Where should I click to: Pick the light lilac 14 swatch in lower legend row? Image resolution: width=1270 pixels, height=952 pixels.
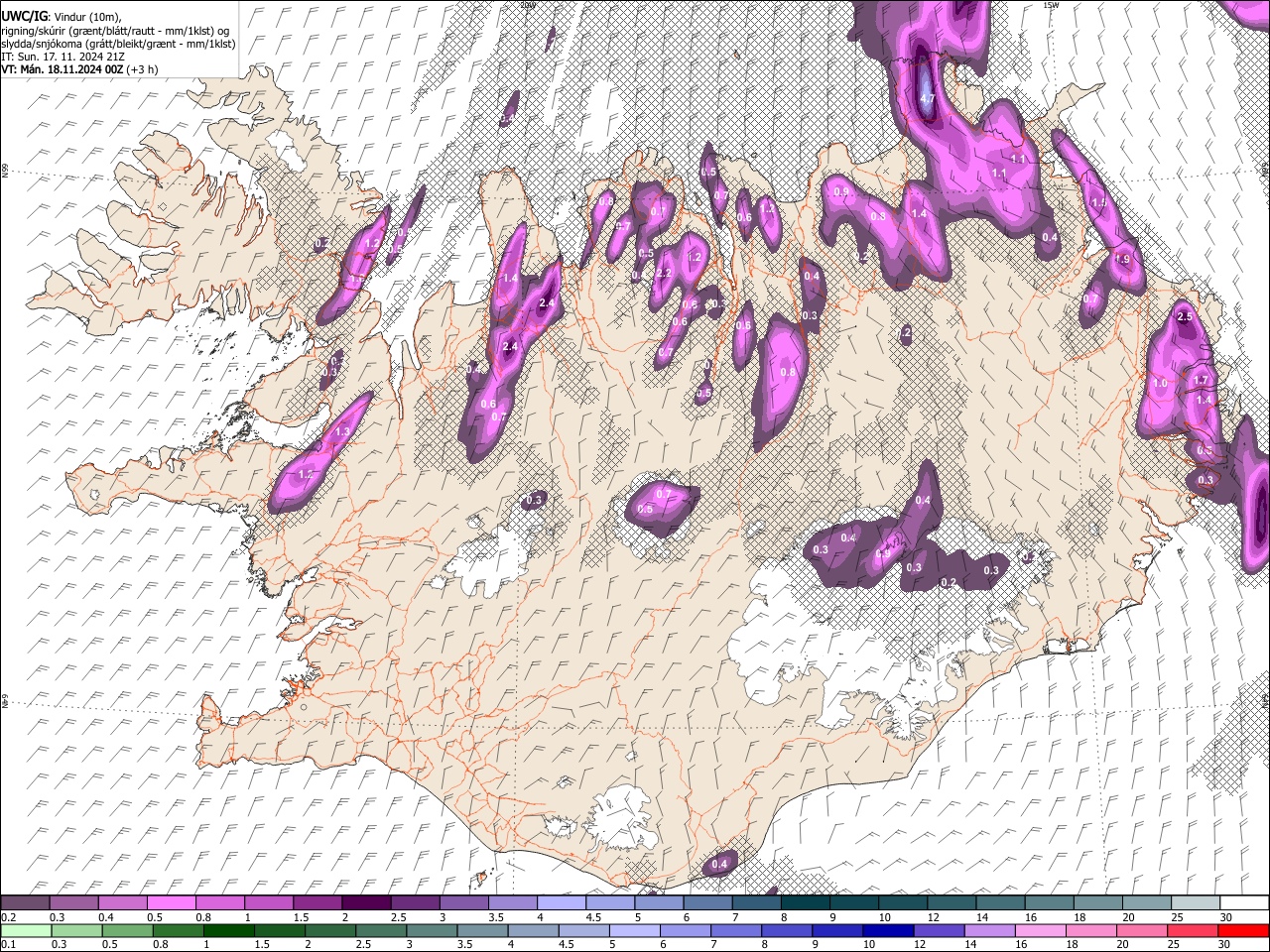tap(990, 931)
